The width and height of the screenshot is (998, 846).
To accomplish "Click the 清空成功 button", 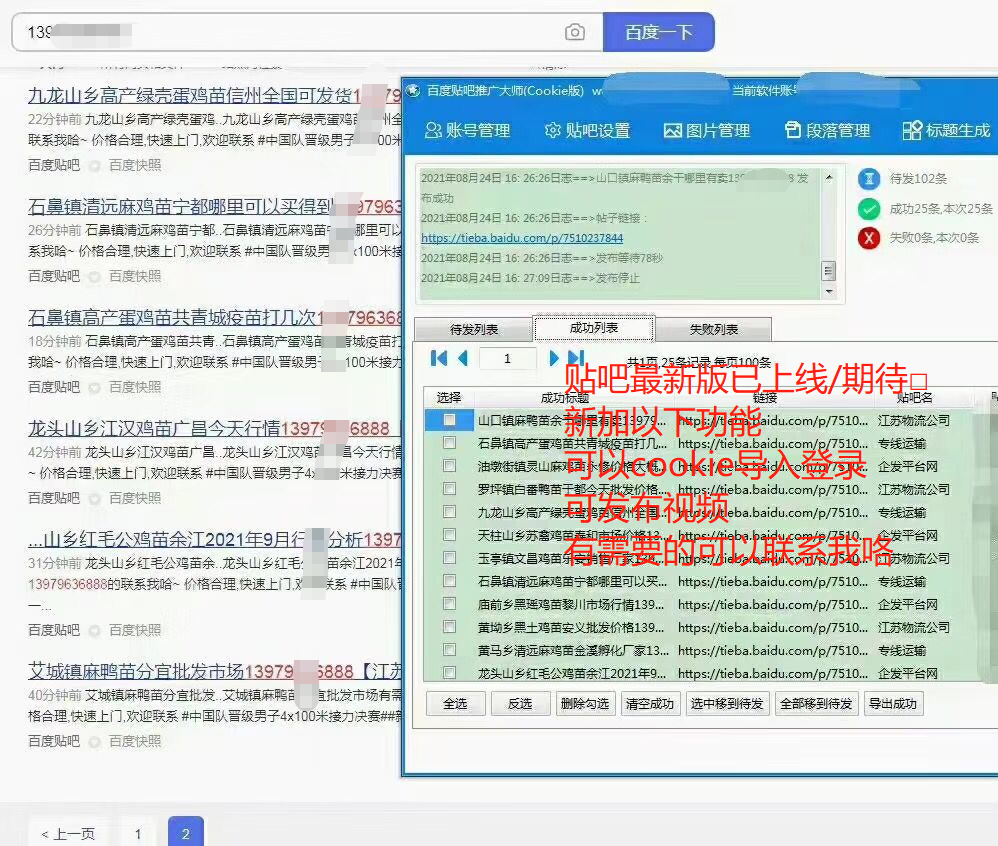I will pos(650,704).
